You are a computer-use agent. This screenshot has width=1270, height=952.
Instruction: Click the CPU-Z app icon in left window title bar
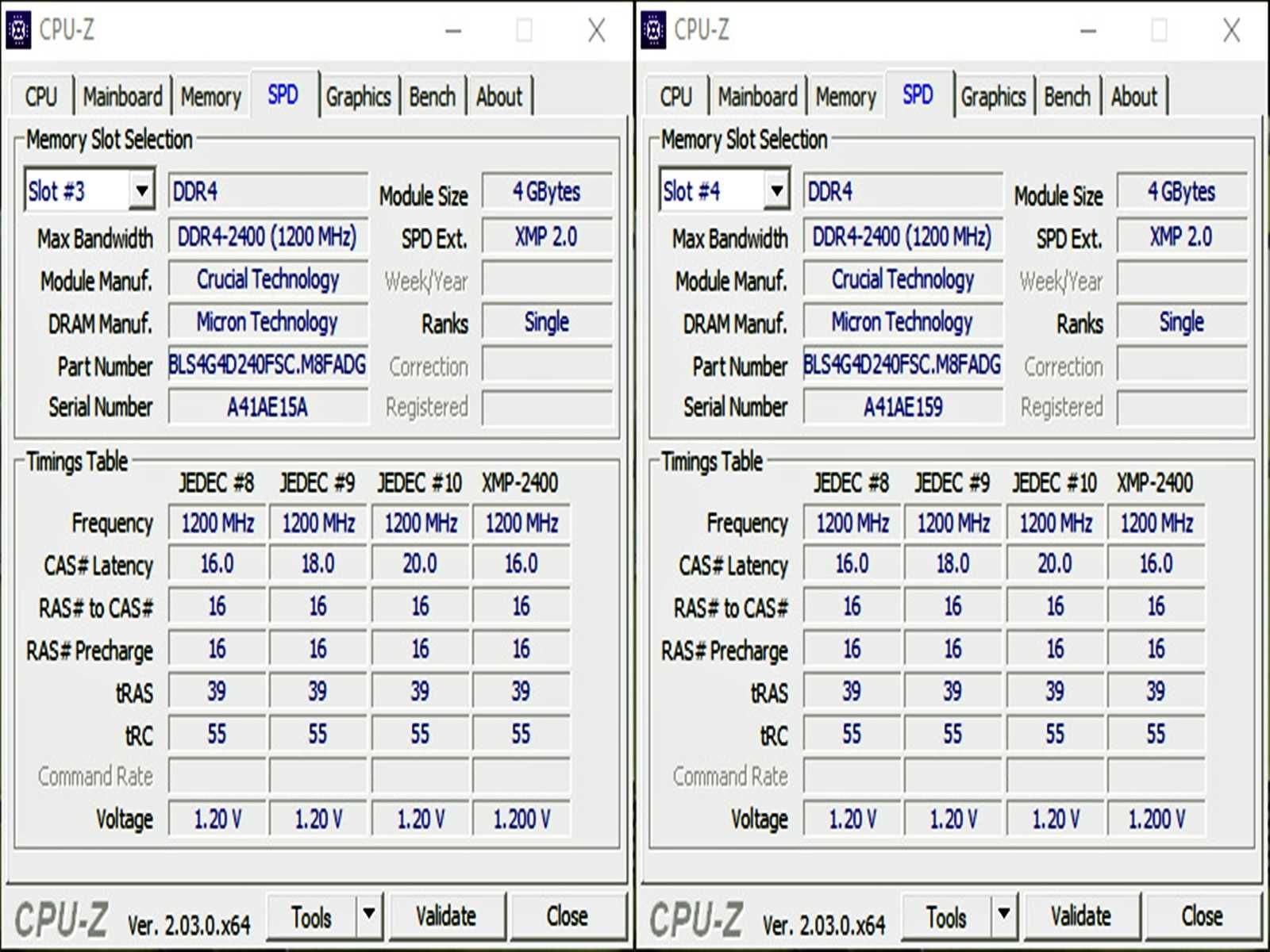coord(18,30)
